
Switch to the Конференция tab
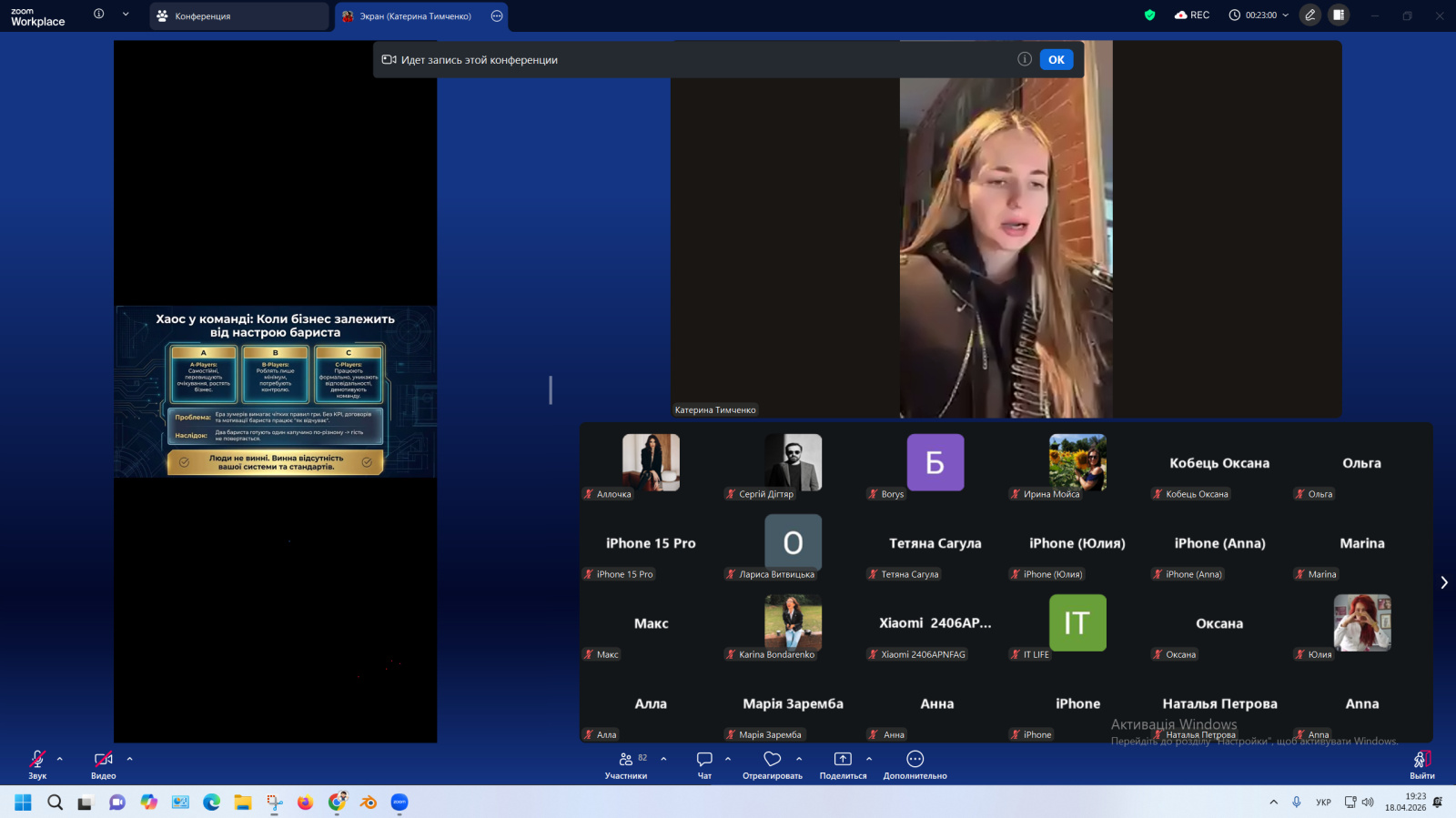point(238,16)
